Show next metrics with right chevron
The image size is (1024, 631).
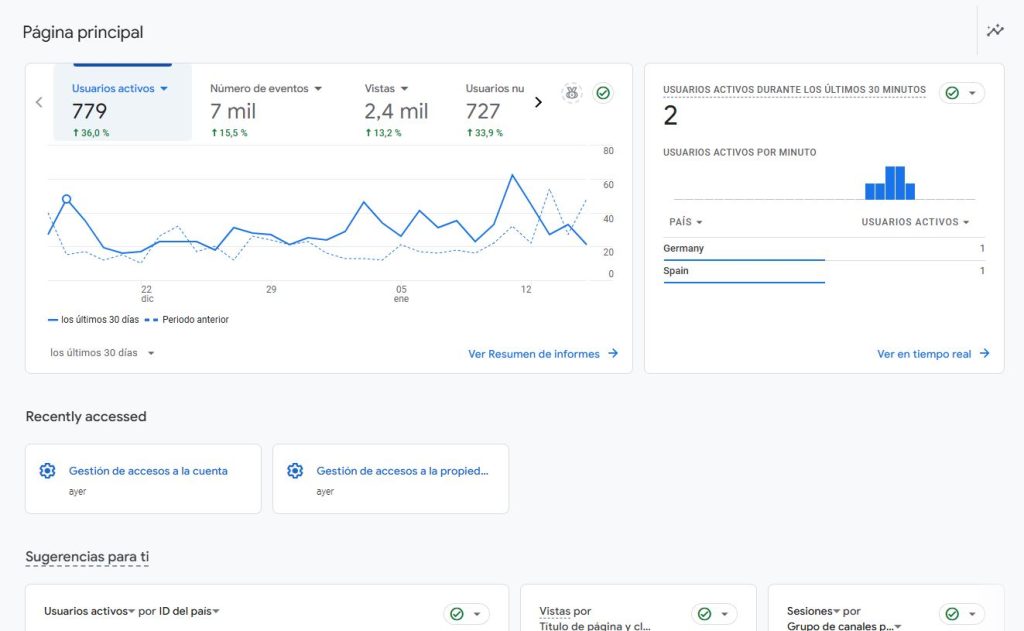coord(538,102)
